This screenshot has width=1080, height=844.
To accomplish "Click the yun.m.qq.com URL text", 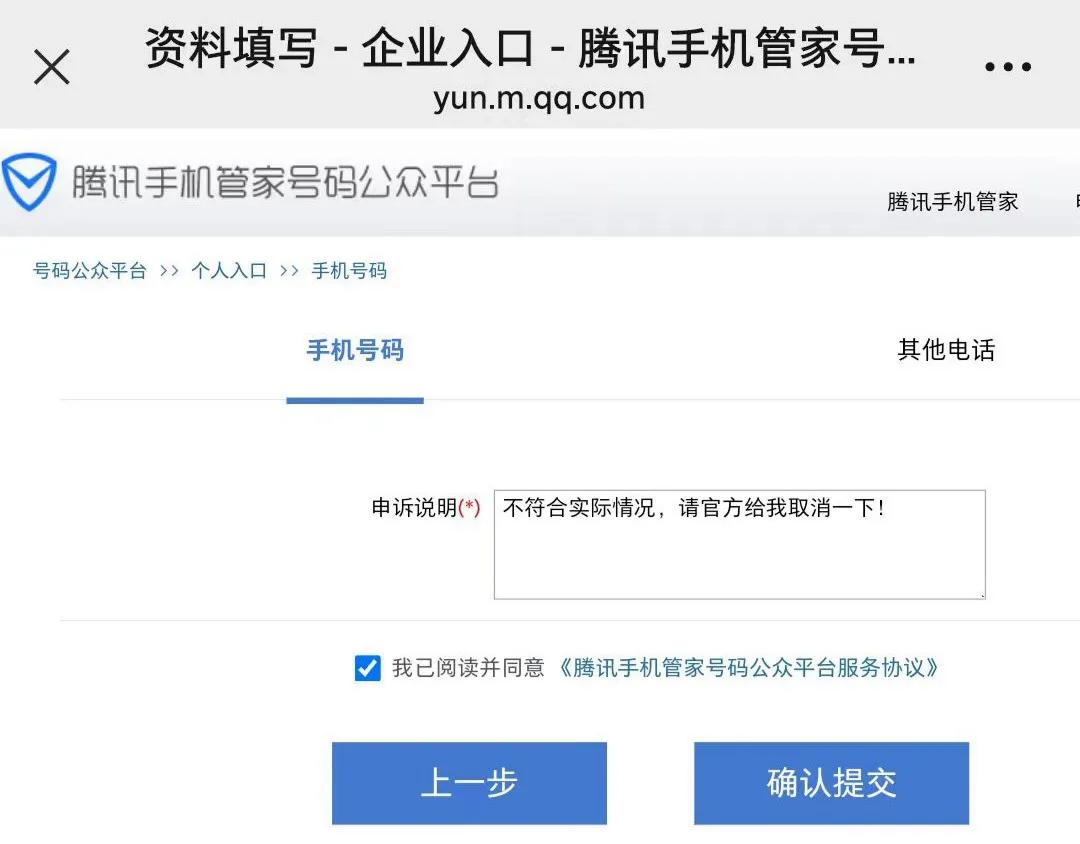I will point(539,99).
